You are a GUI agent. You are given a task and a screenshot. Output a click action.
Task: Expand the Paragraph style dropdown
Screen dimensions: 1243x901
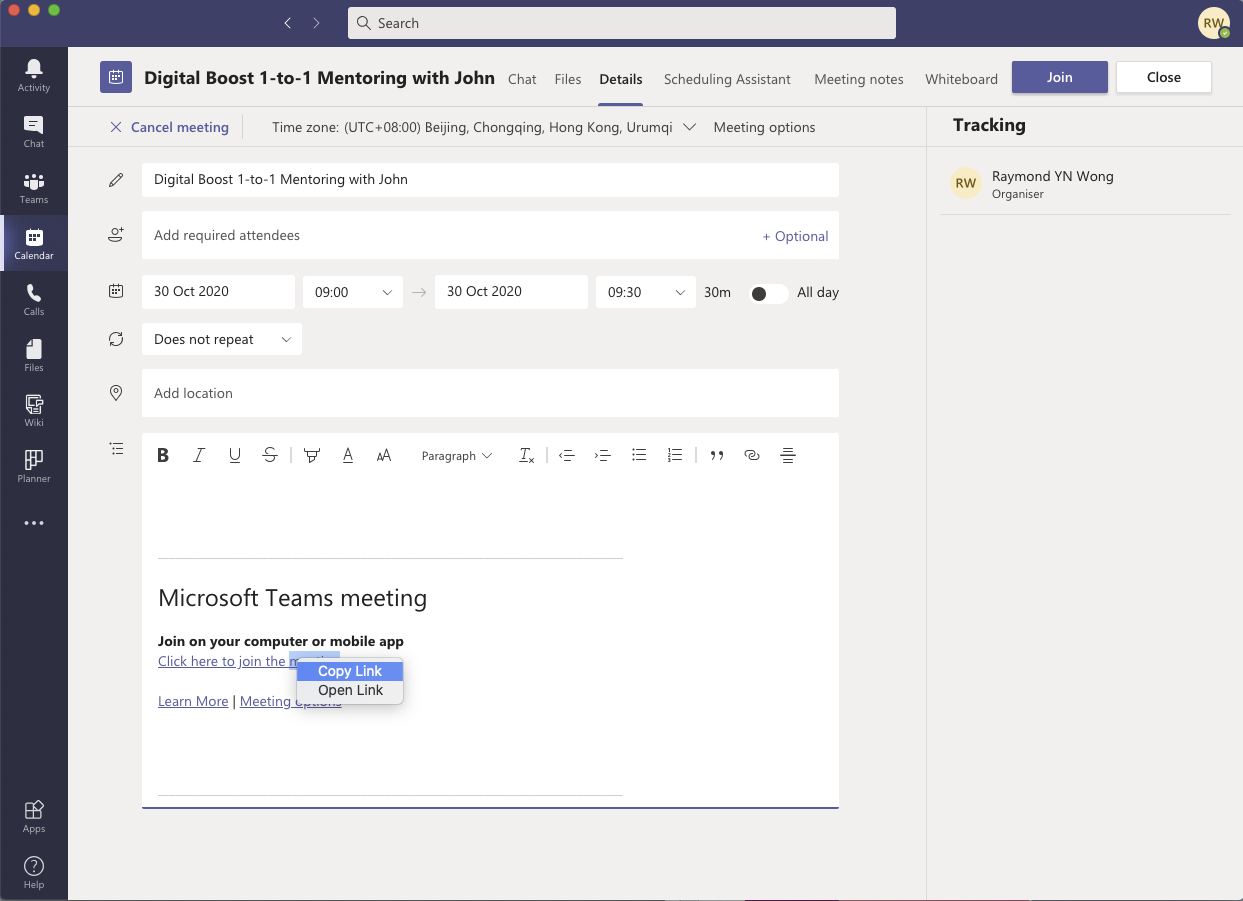(457, 456)
